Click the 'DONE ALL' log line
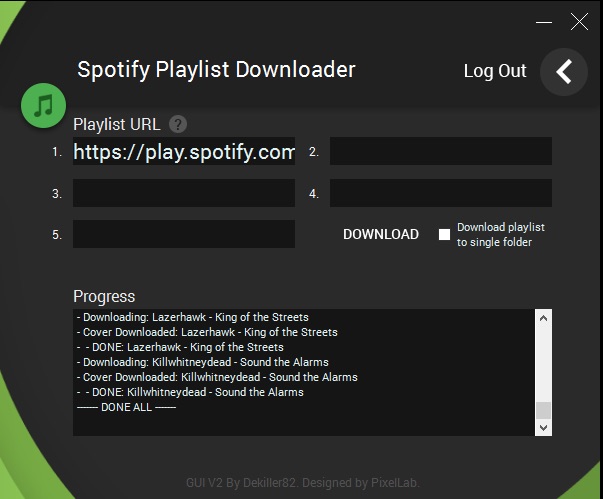The width and height of the screenshot is (603, 499). coord(127,407)
